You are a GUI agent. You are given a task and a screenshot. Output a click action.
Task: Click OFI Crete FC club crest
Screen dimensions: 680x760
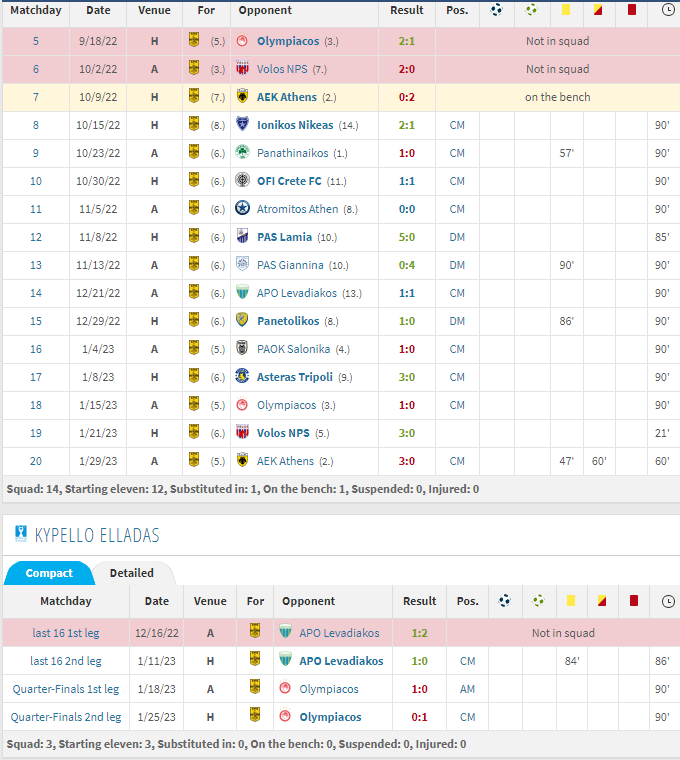(242, 180)
